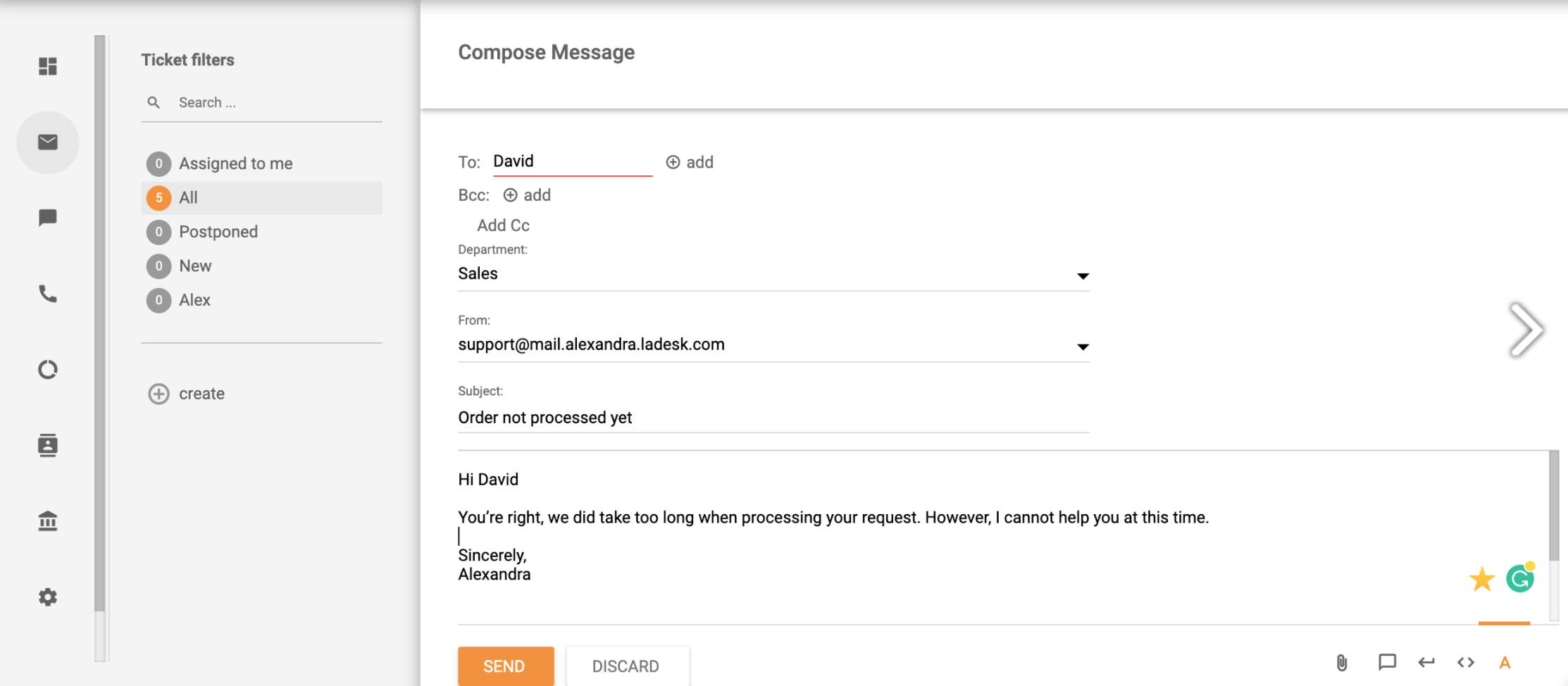Open text formatting with the orange A icon

pos(1505,663)
